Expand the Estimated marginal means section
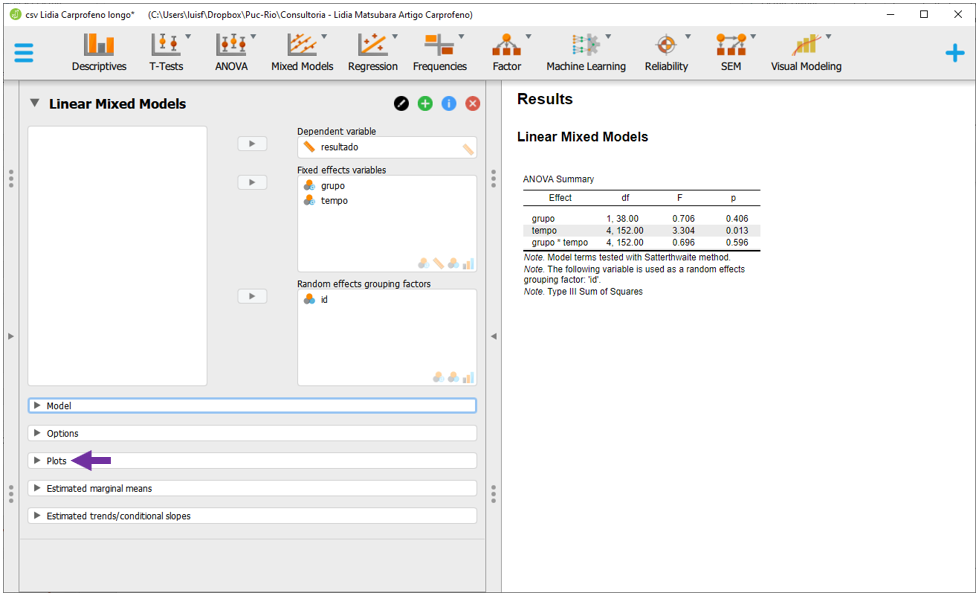 (x=98, y=489)
